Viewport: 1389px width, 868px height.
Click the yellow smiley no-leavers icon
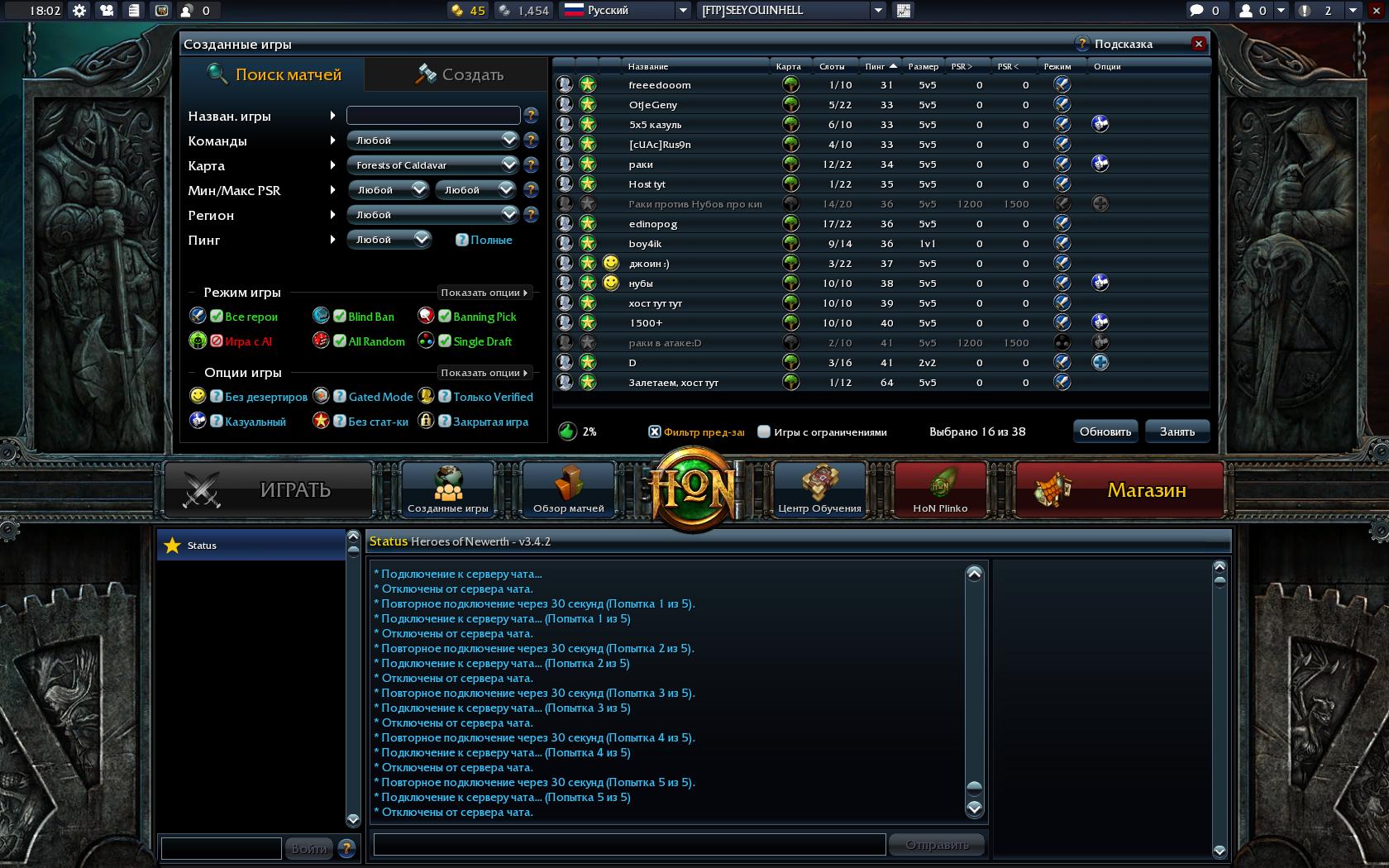click(198, 396)
